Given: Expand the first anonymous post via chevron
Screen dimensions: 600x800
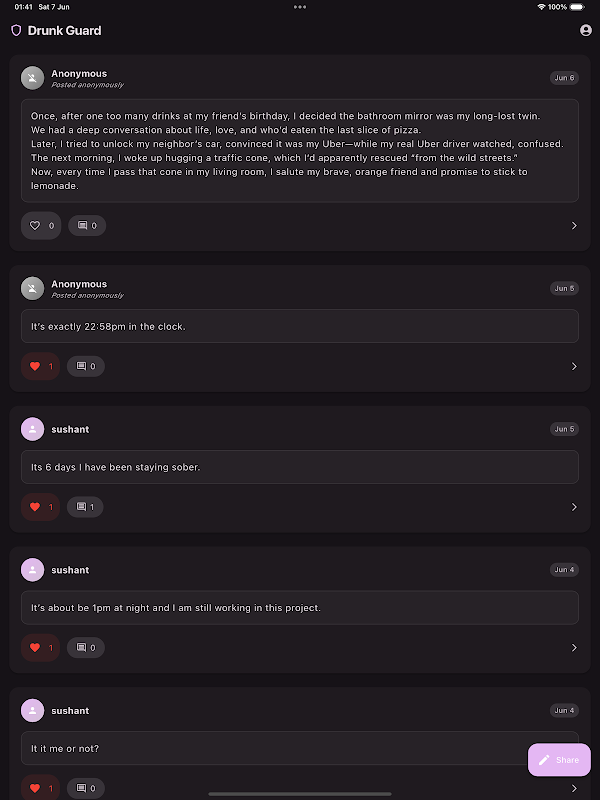Looking at the screenshot, I should 574,226.
